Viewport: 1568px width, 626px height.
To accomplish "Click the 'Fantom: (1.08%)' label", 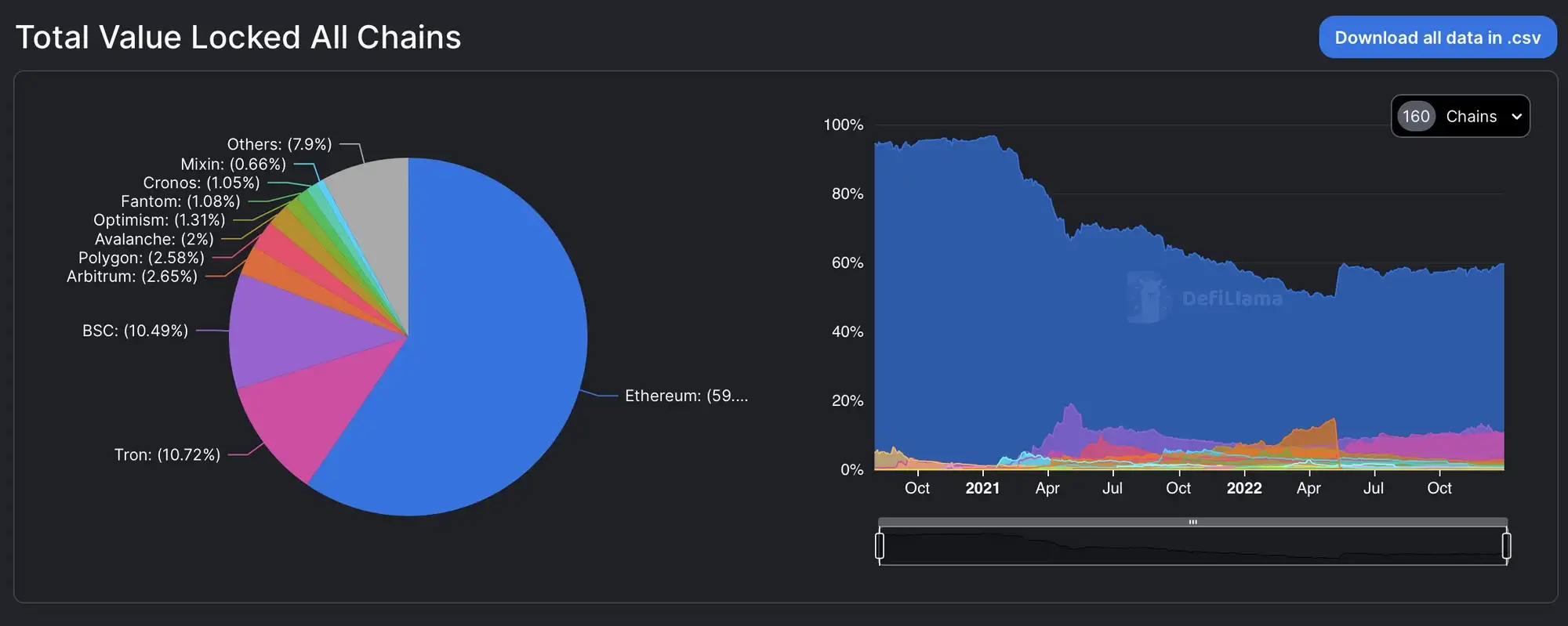I will tap(180, 201).
